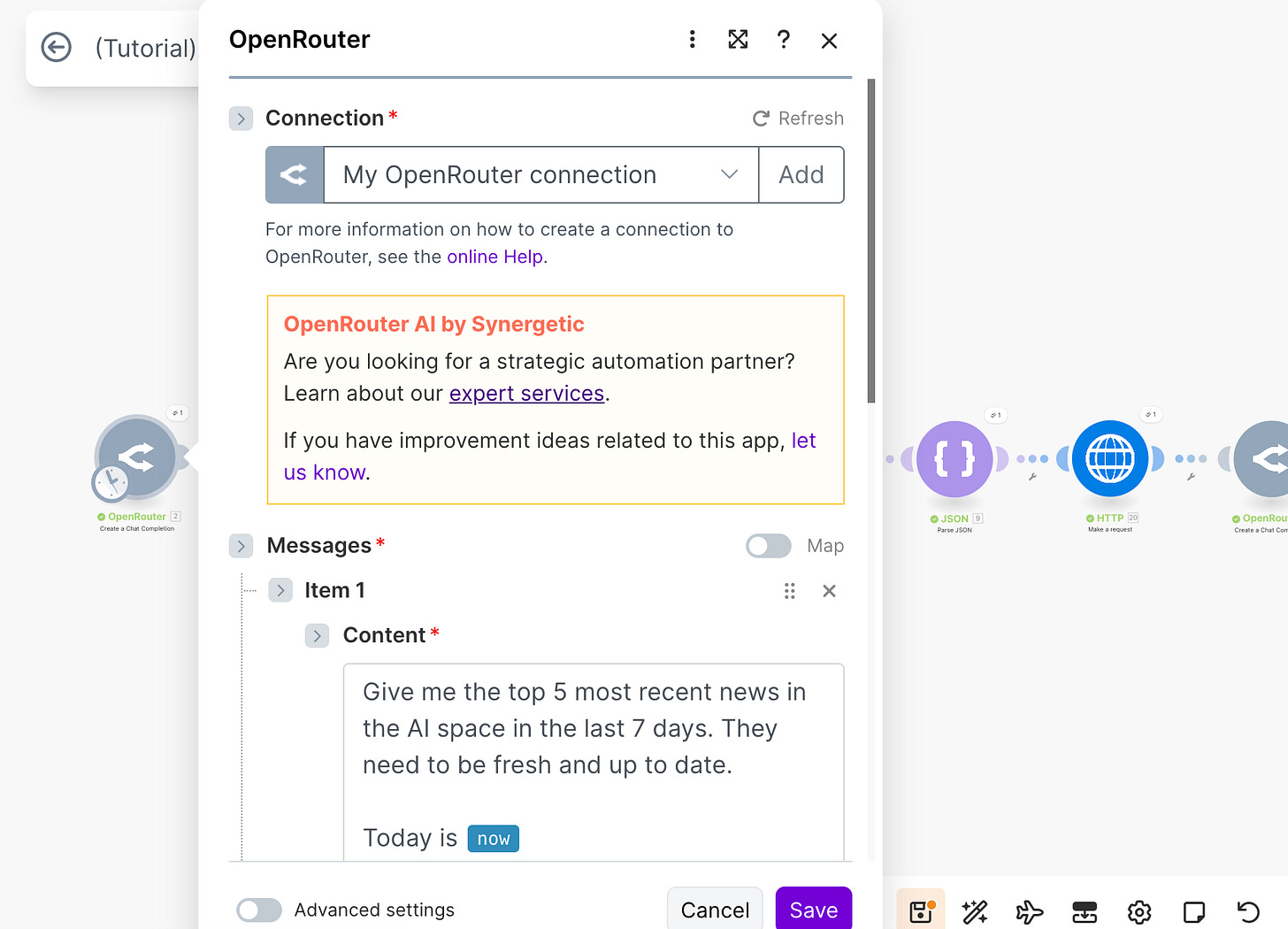Collapse the Messages section chevron
1288x929 pixels.
pyautogui.click(x=241, y=546)
